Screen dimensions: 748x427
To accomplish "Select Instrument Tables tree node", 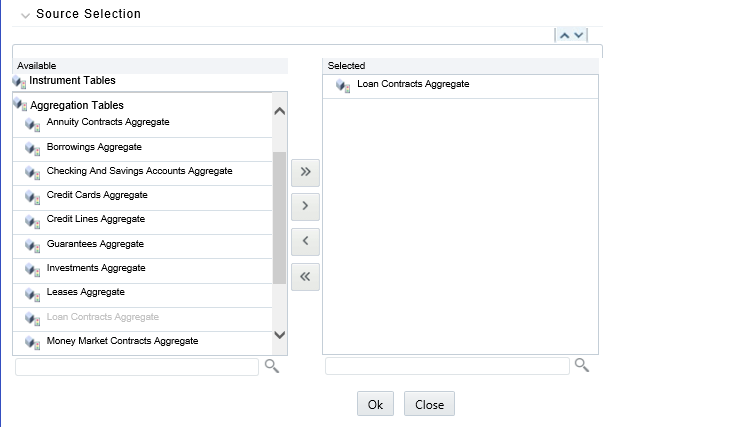I will tap(72, 80).
